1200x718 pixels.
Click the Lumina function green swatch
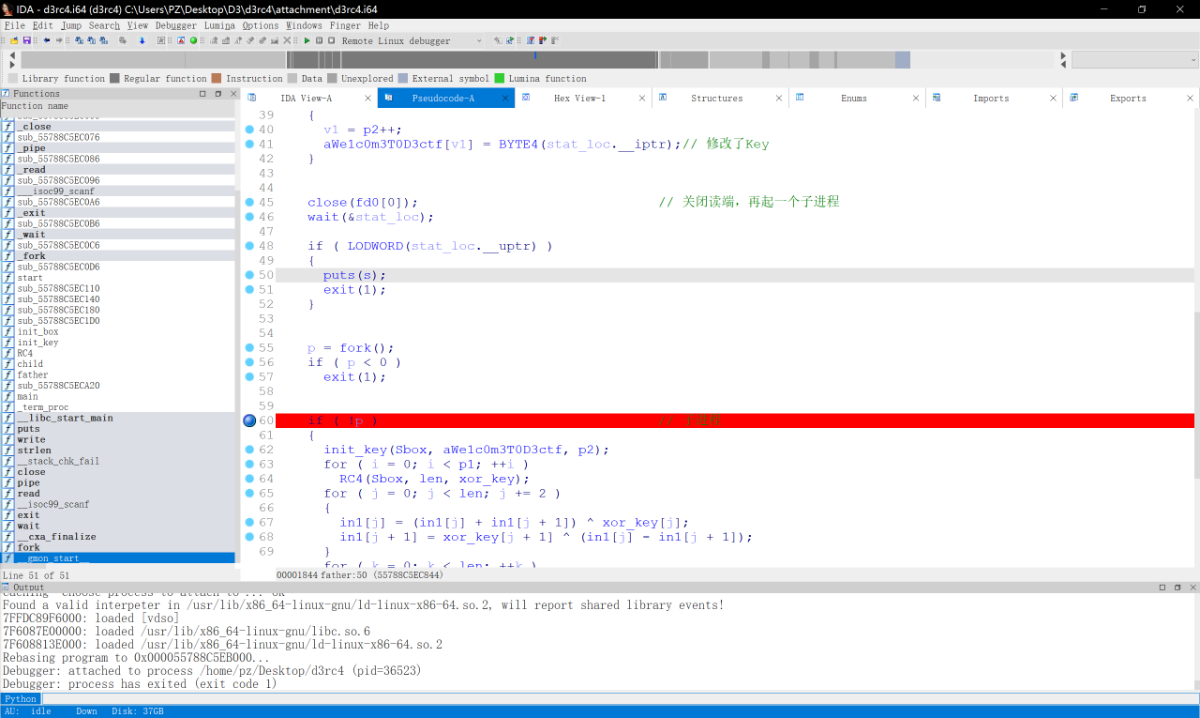[499, 78]
